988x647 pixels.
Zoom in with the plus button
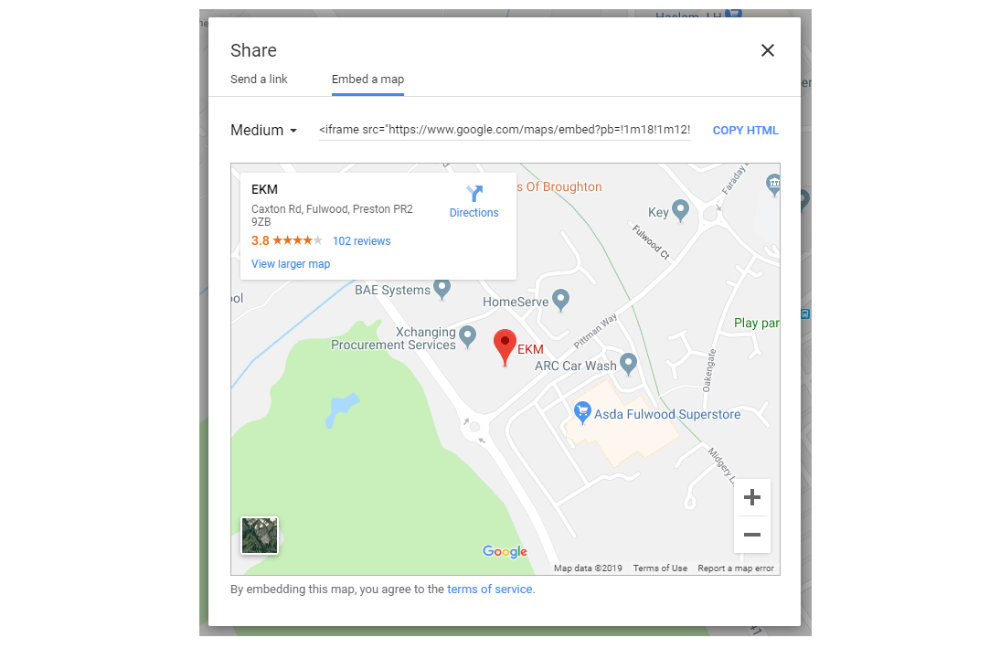[x=752, y=497]
